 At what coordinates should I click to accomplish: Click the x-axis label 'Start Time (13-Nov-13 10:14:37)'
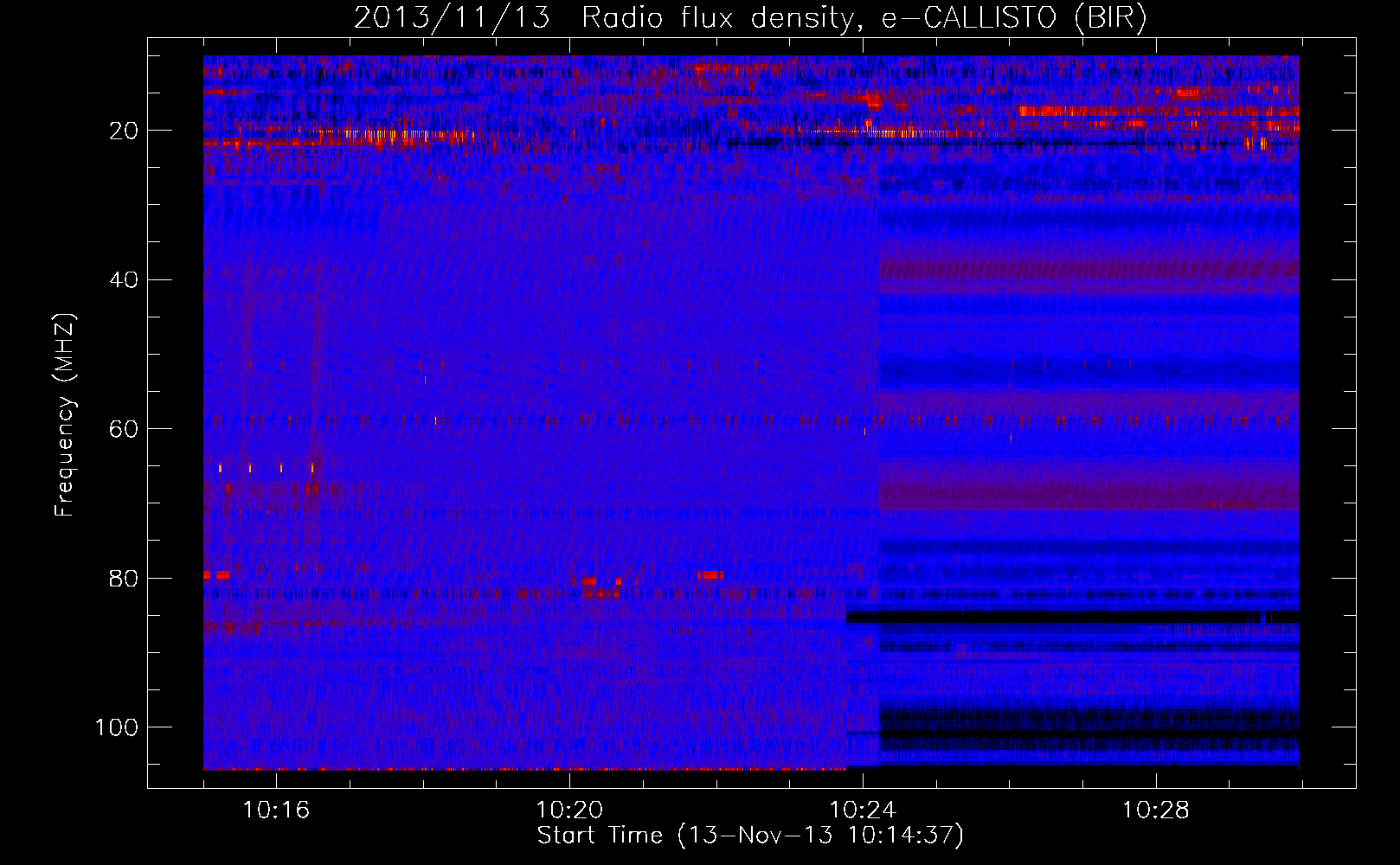(x=750, y=836)
